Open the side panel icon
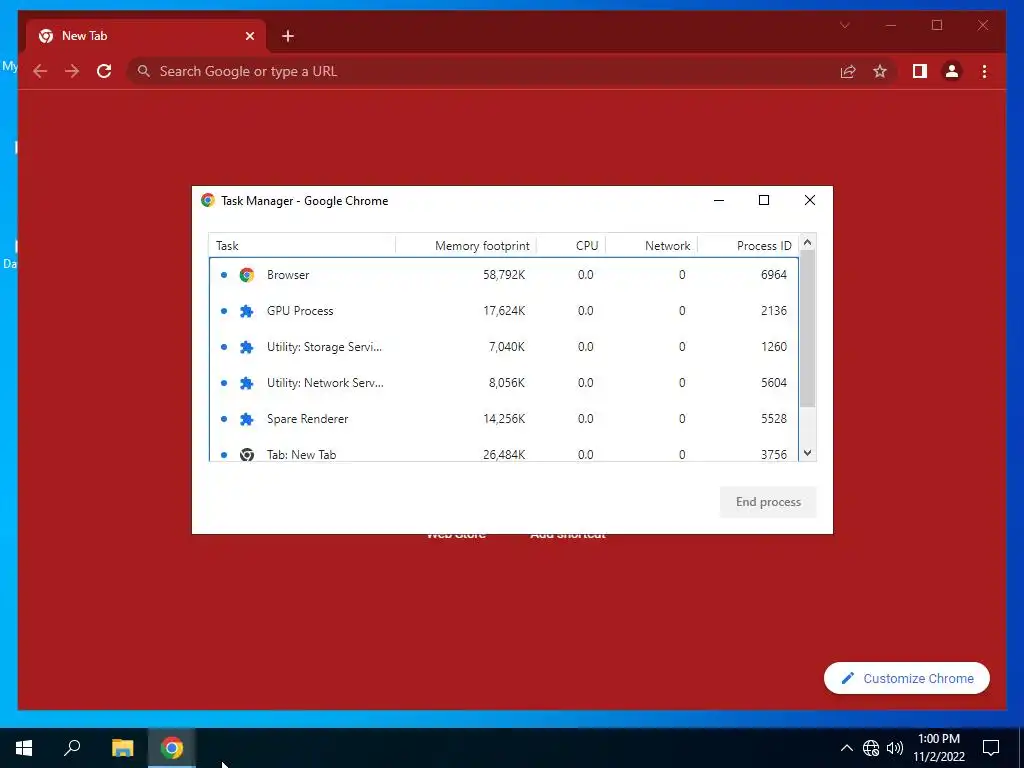Image resolution: width=1024 pixels, height=768 pixels. (x=920, y=71)
